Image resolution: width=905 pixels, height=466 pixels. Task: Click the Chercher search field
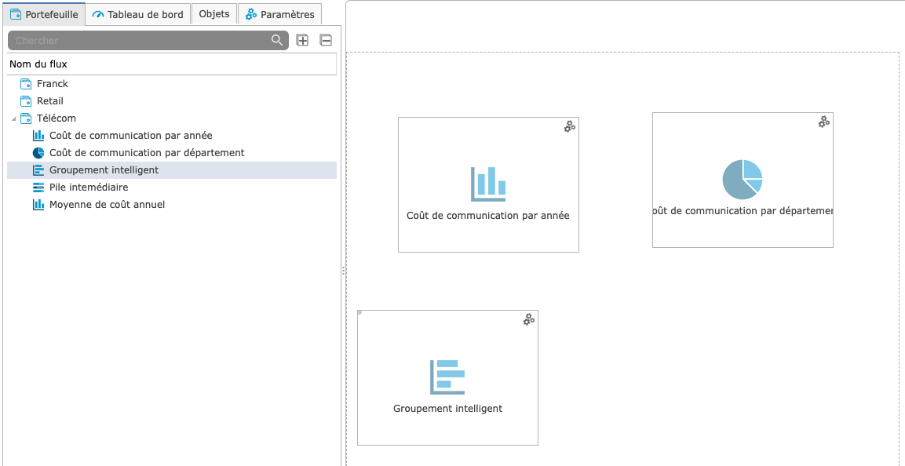[x=140, y=40]
